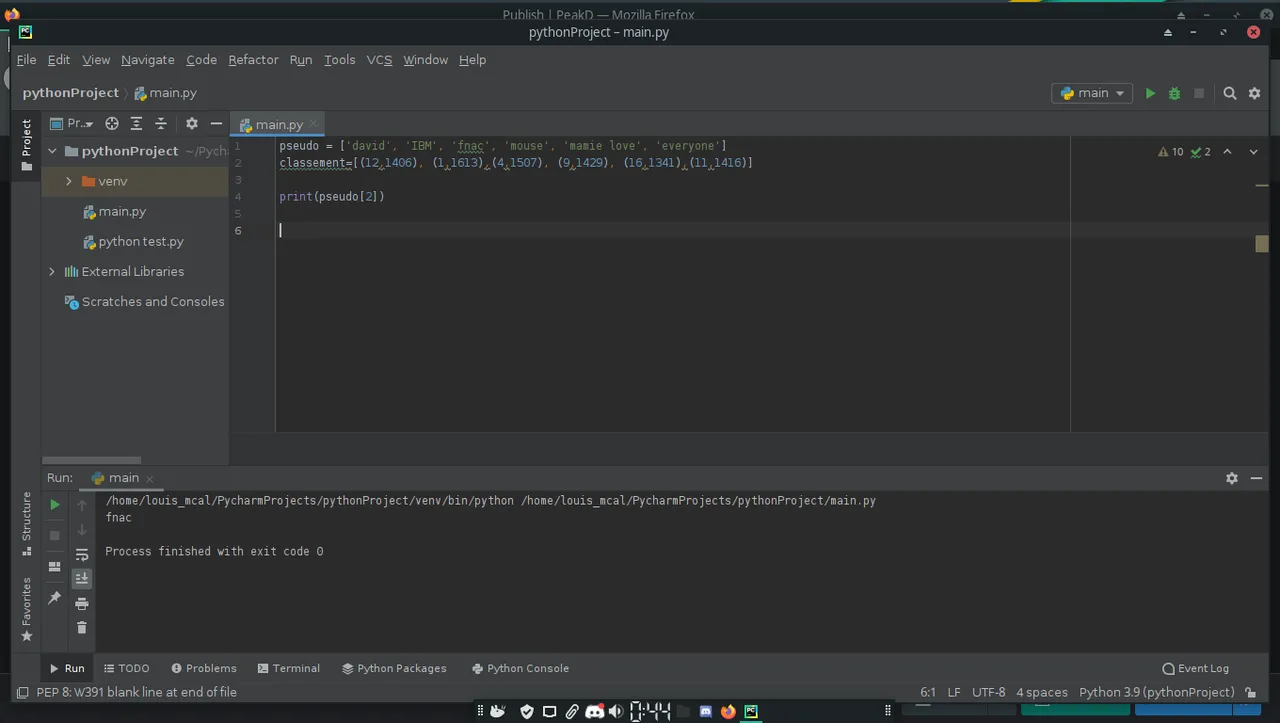Expand External Libraries node
This screenshot has height=723, width=1280.
pyautogui.click(x=53, y=271)
